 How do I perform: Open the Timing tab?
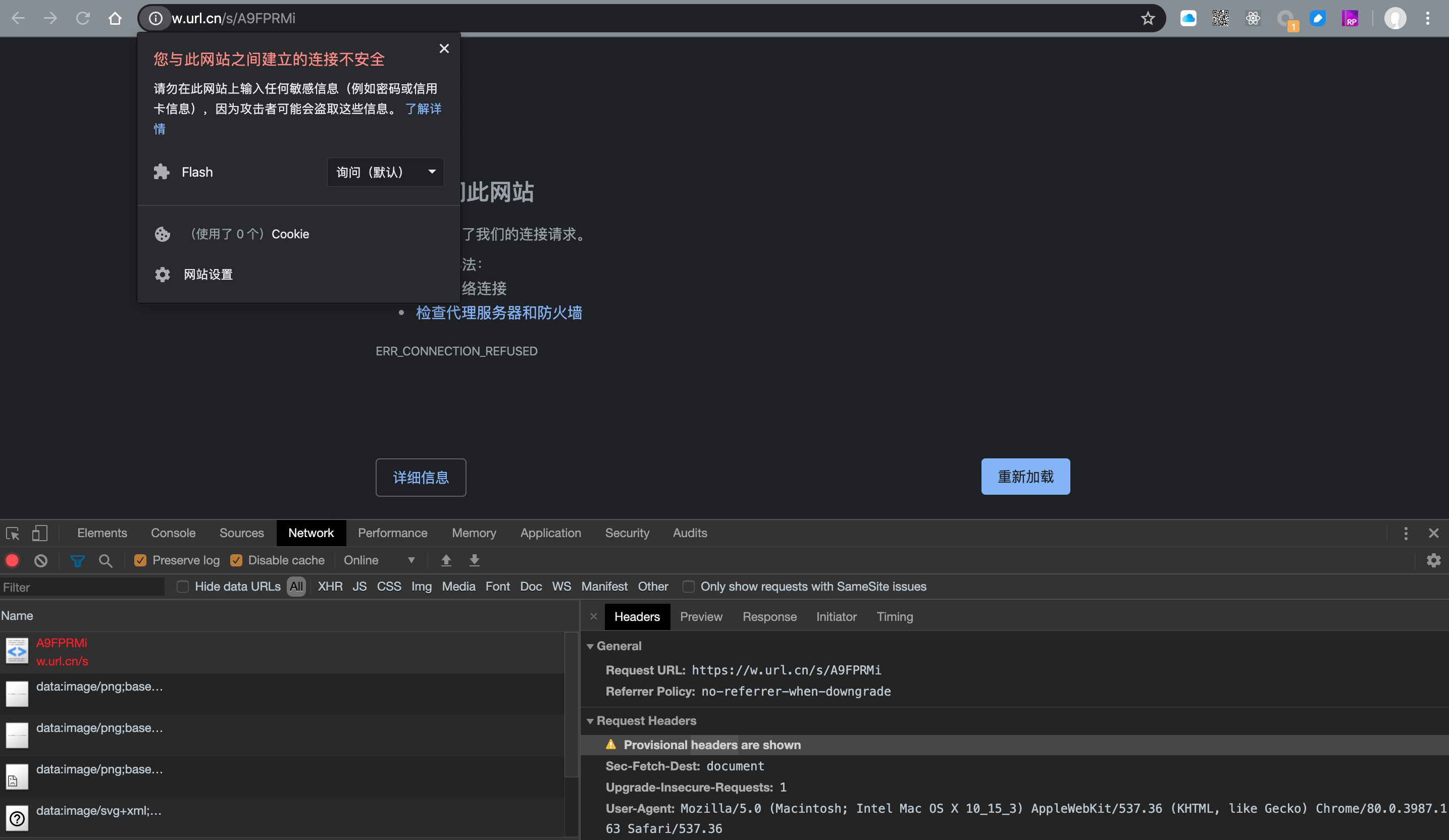tap(895, 616)
